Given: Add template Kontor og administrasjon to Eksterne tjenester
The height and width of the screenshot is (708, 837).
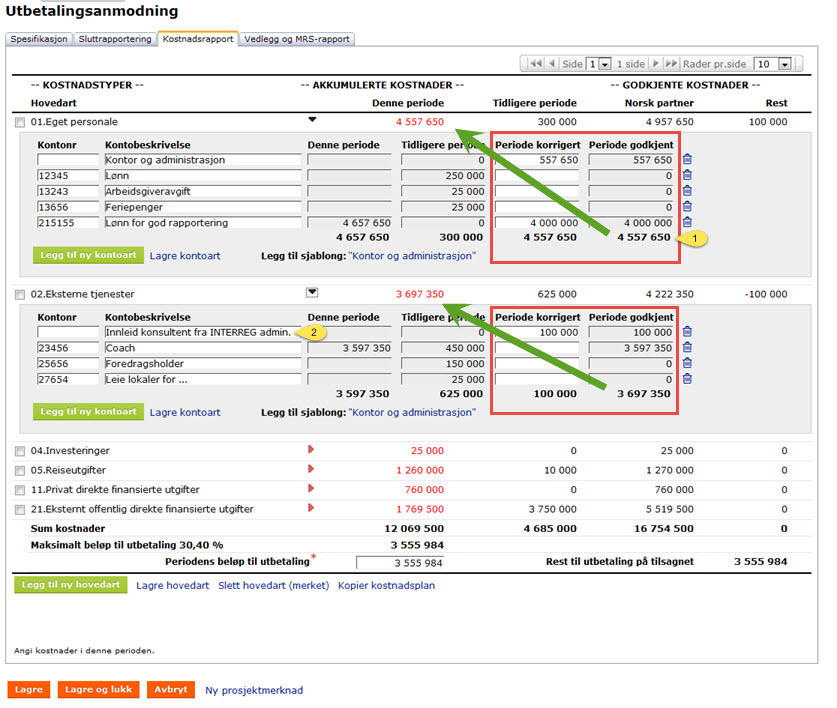Looking at the screenshot, I should pos(412,412).
